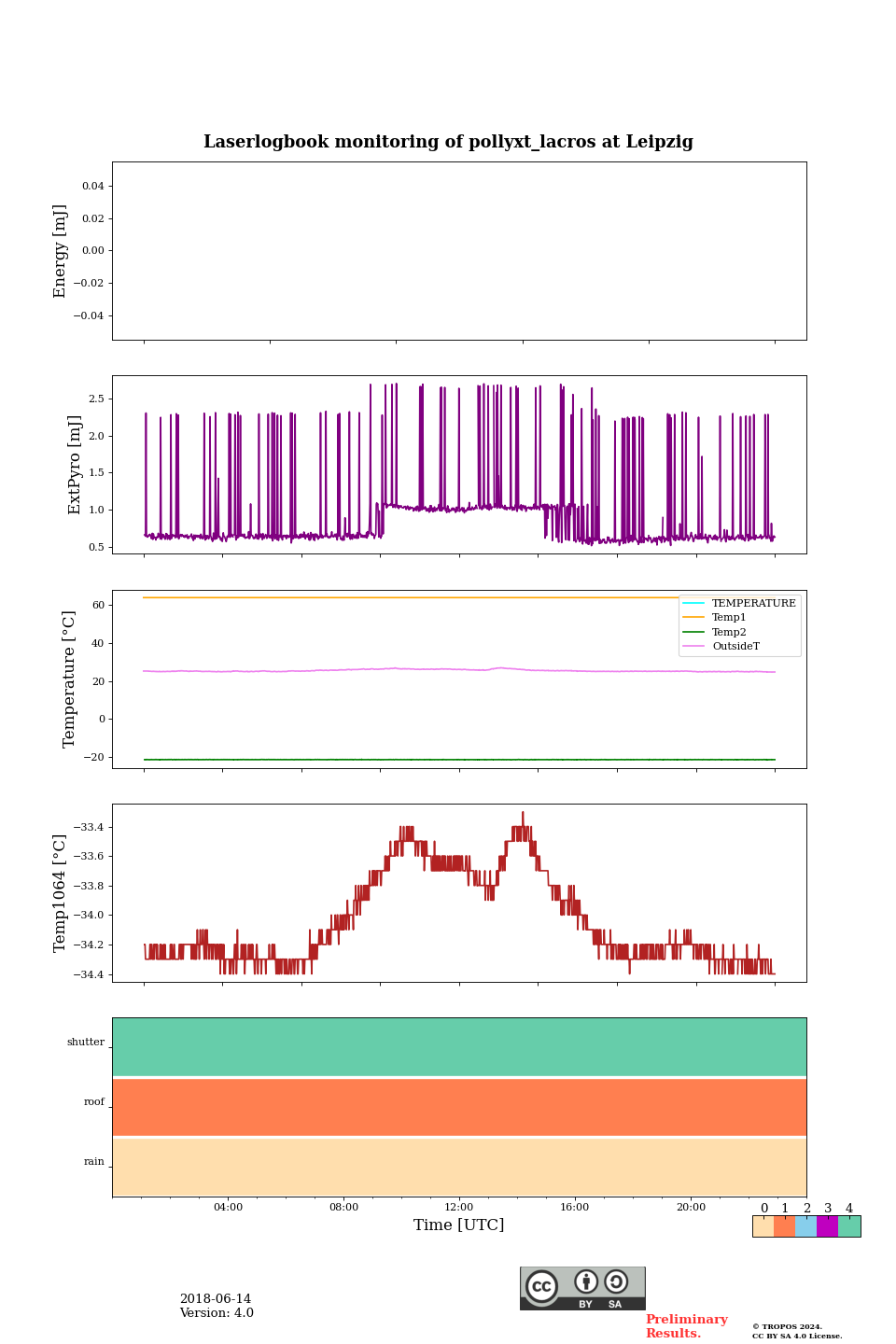
Task: Click the 12:00 time axis tick label
Action: (459, 1208)
